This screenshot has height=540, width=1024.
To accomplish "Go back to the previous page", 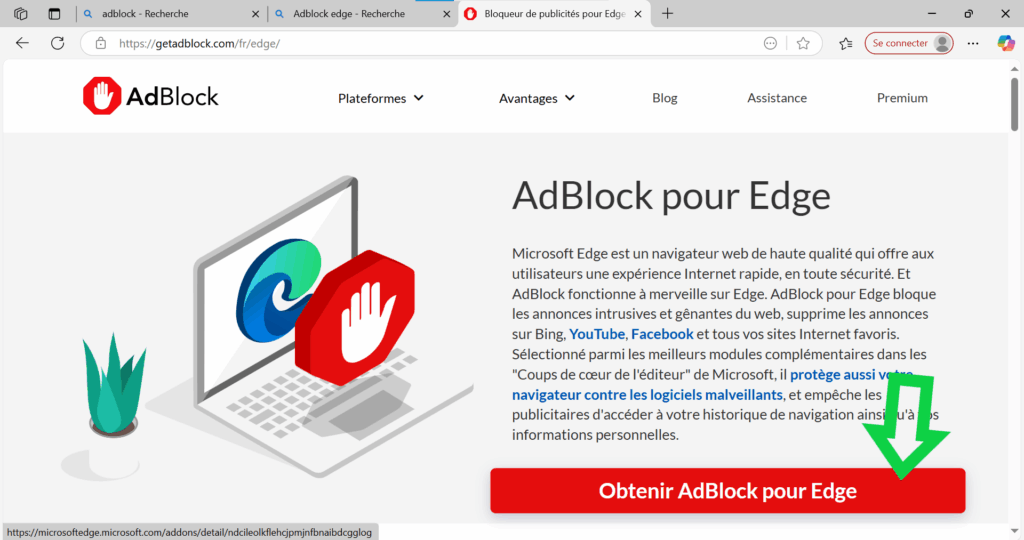I will pos(23,43).
